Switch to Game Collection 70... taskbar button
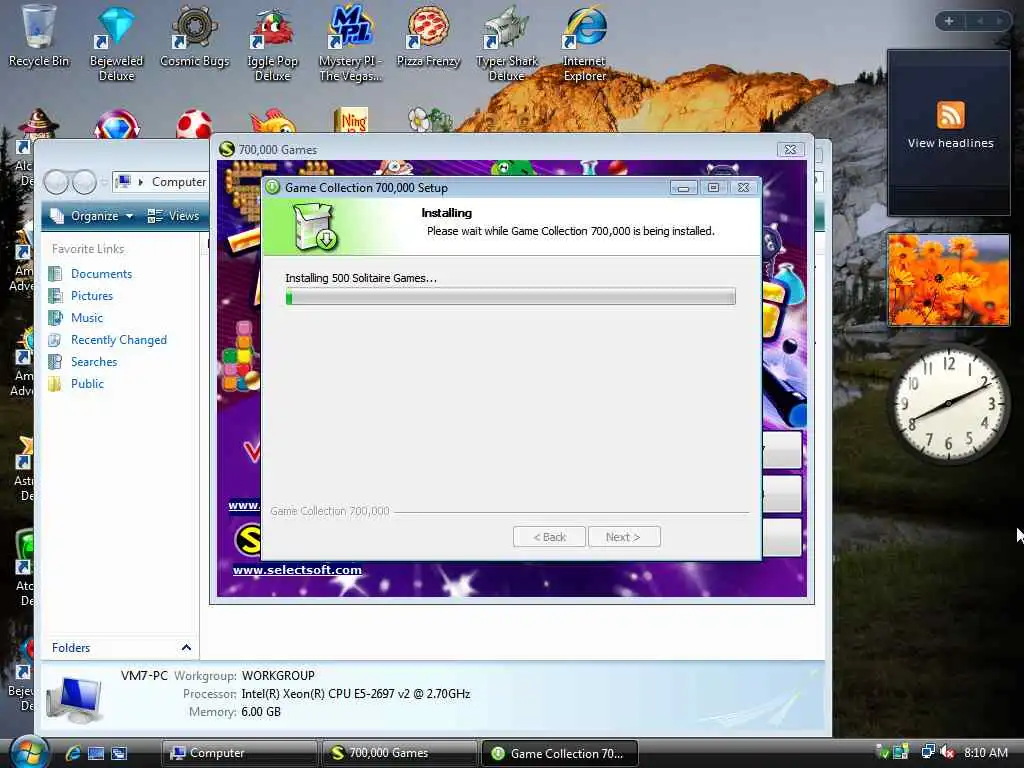1024x768 pixels. click(560, 753)
